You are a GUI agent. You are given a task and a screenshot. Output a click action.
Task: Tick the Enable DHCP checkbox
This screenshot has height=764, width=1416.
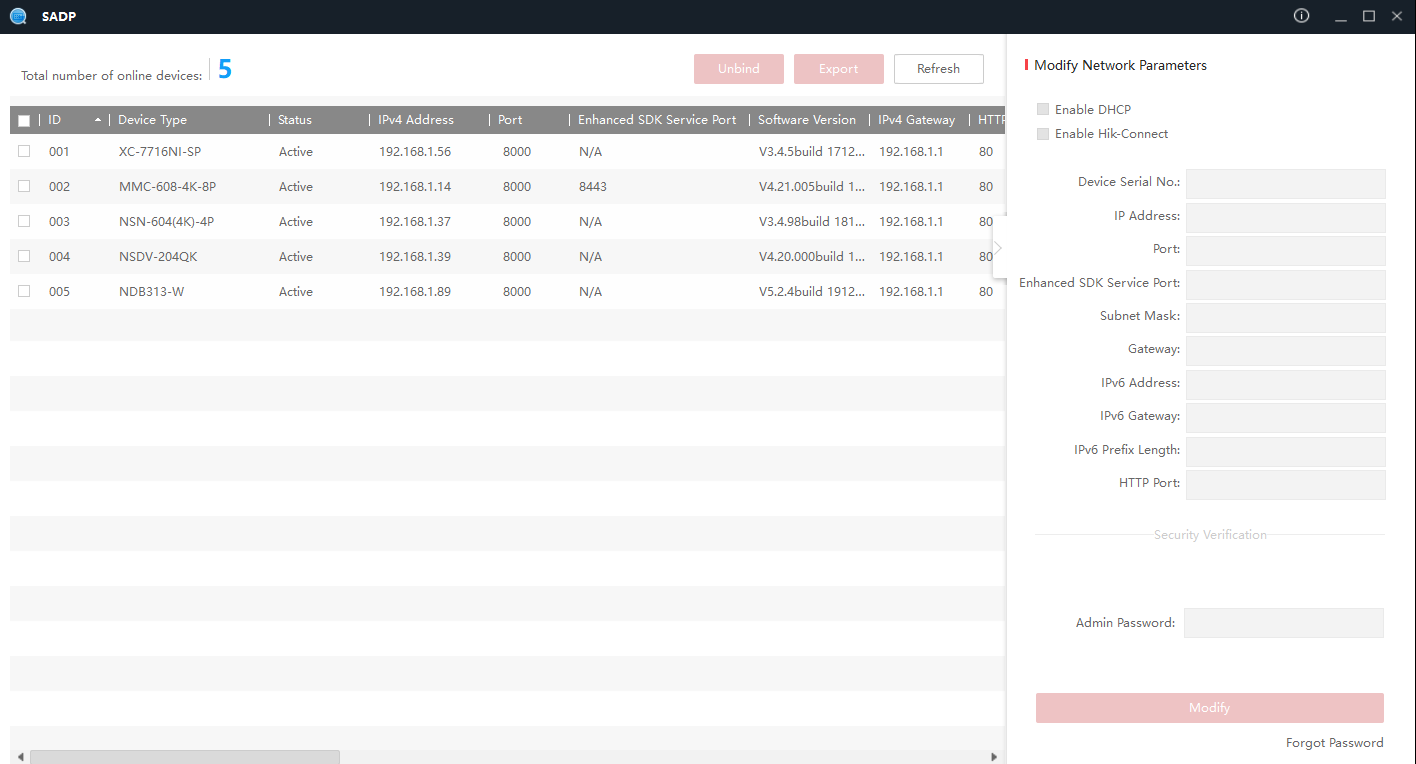click(x=1043, y=110)
